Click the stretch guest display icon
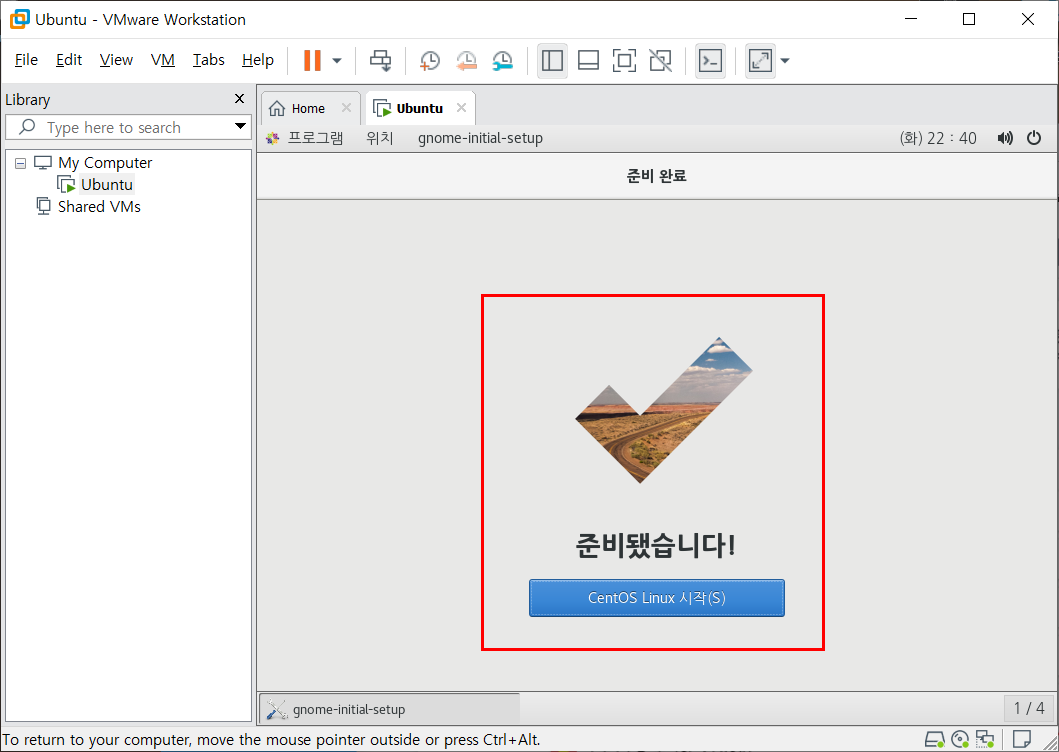 [x=760, y=60]
